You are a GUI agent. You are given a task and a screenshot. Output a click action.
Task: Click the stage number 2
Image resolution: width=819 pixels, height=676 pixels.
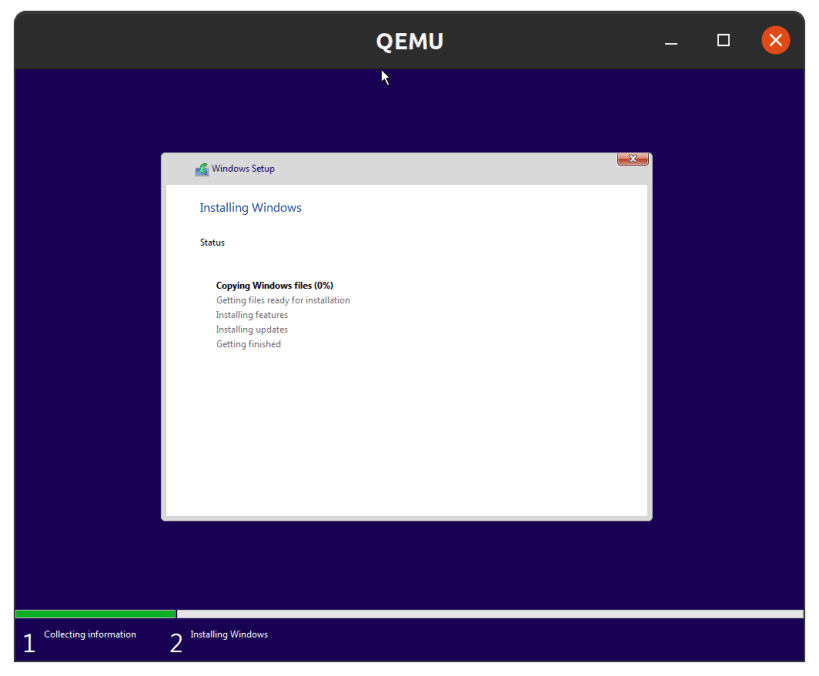pos(176,643)
